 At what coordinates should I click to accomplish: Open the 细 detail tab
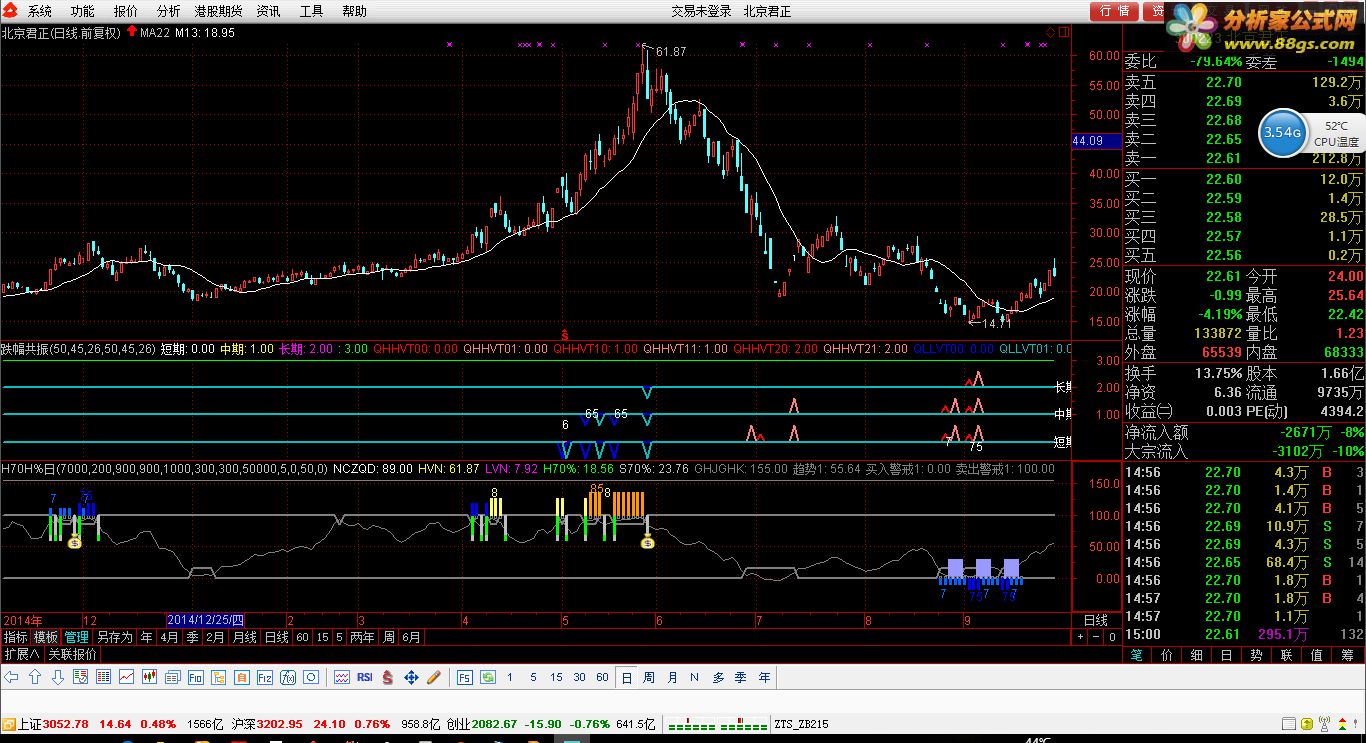tap(1197, 655)
